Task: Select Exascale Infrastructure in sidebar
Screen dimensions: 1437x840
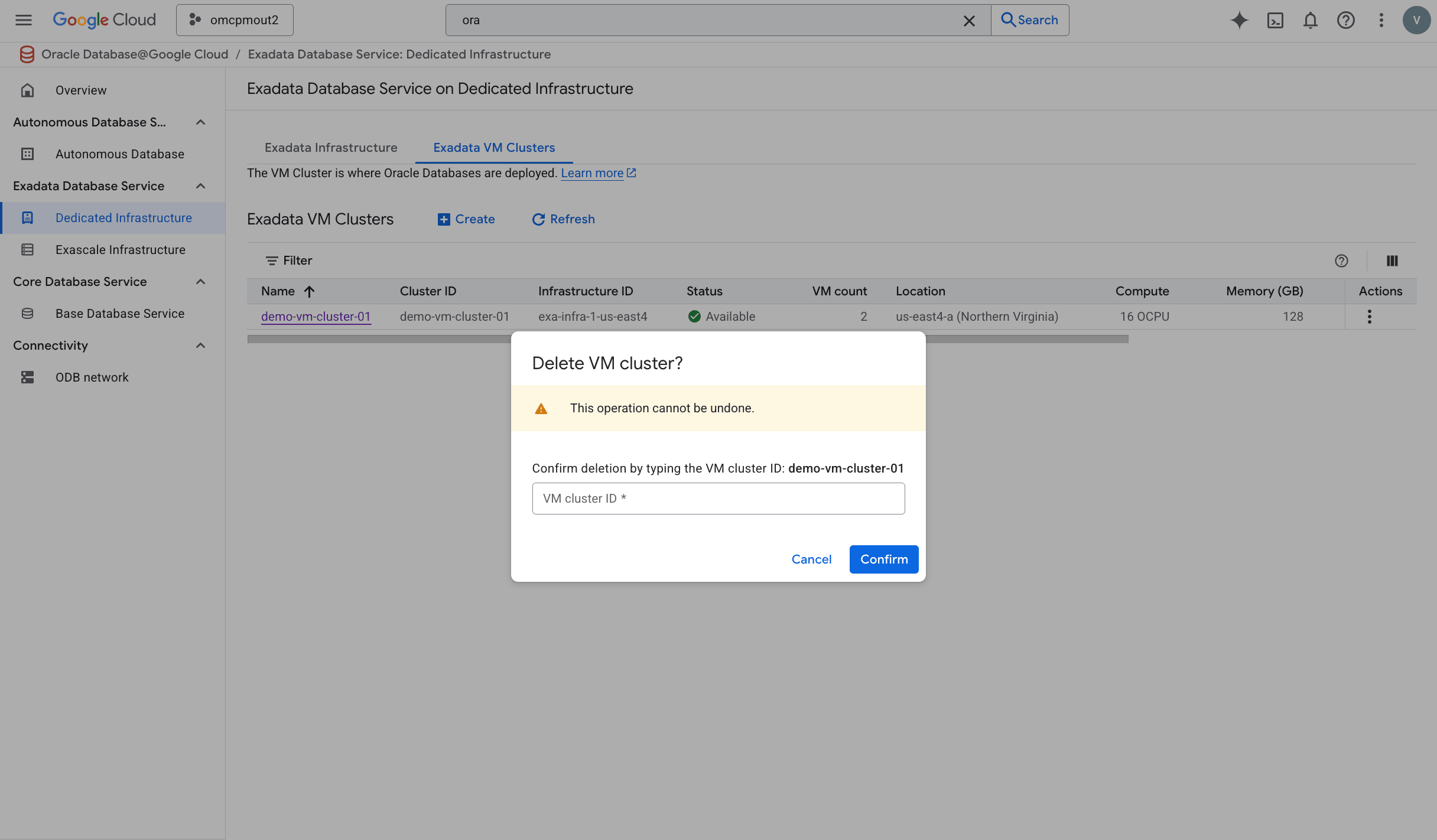Action: [120, 250]
